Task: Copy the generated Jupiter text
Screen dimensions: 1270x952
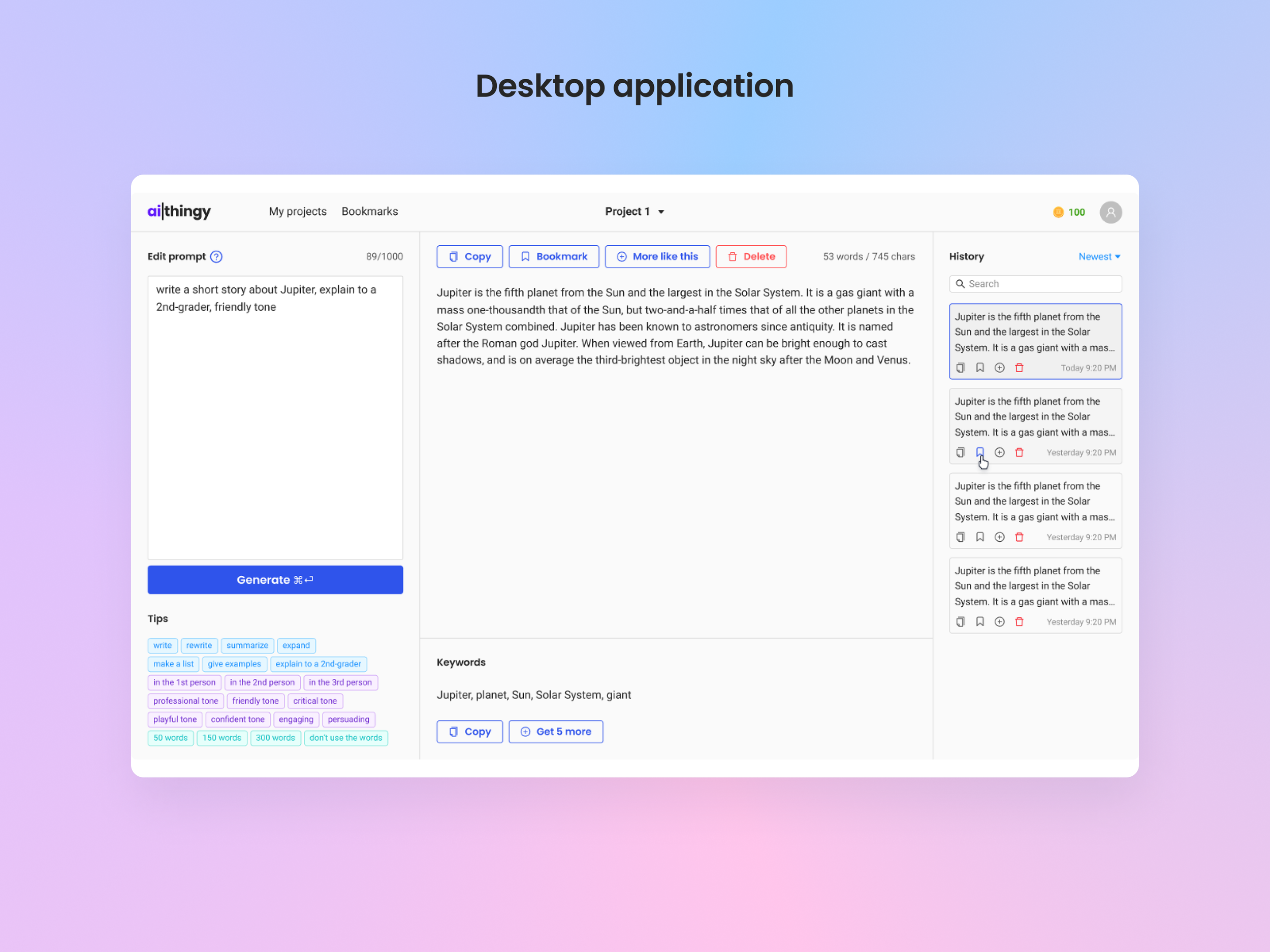Action: [470, 257]
